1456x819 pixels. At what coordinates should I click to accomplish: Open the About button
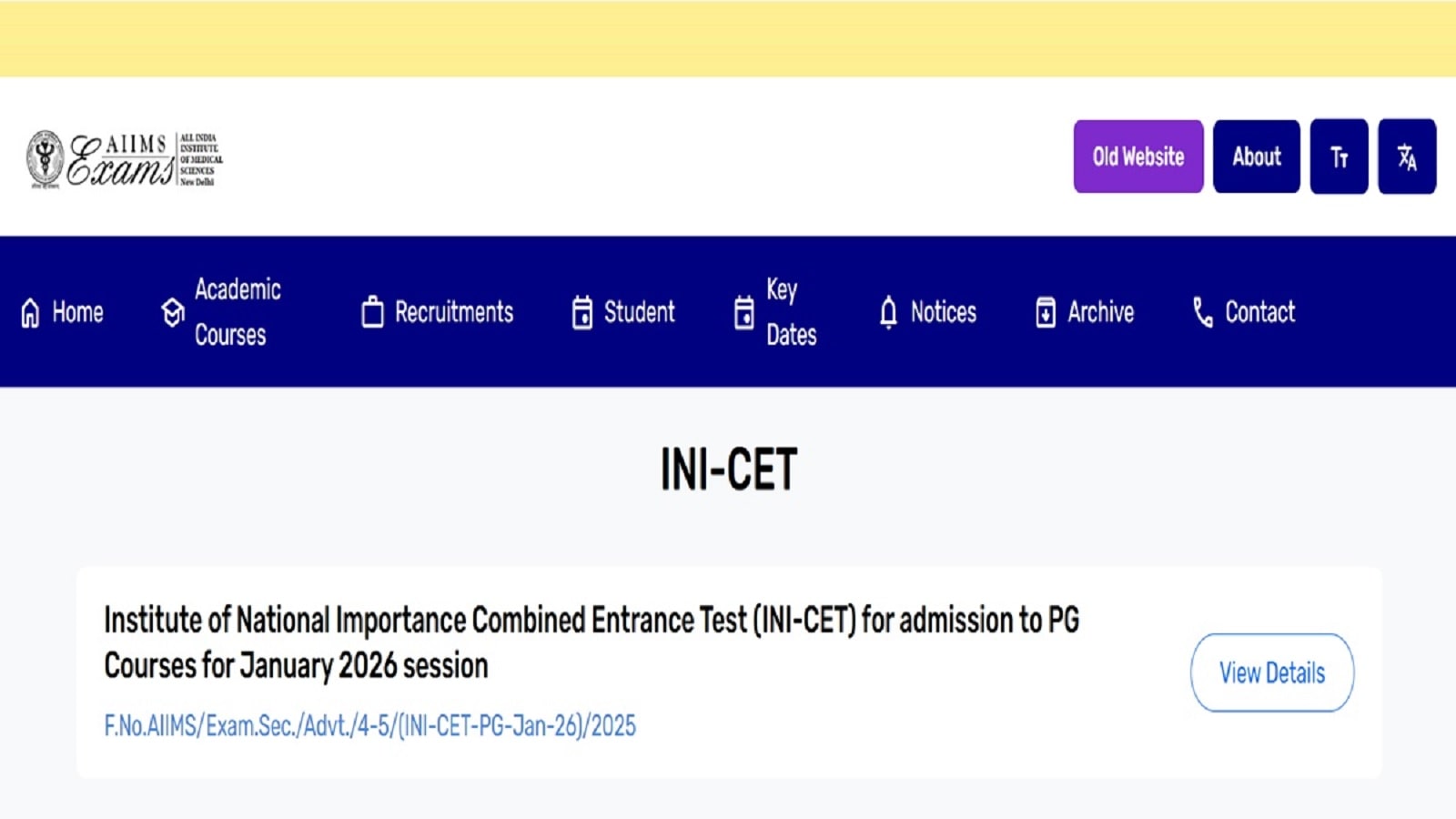click(1256, 157)
